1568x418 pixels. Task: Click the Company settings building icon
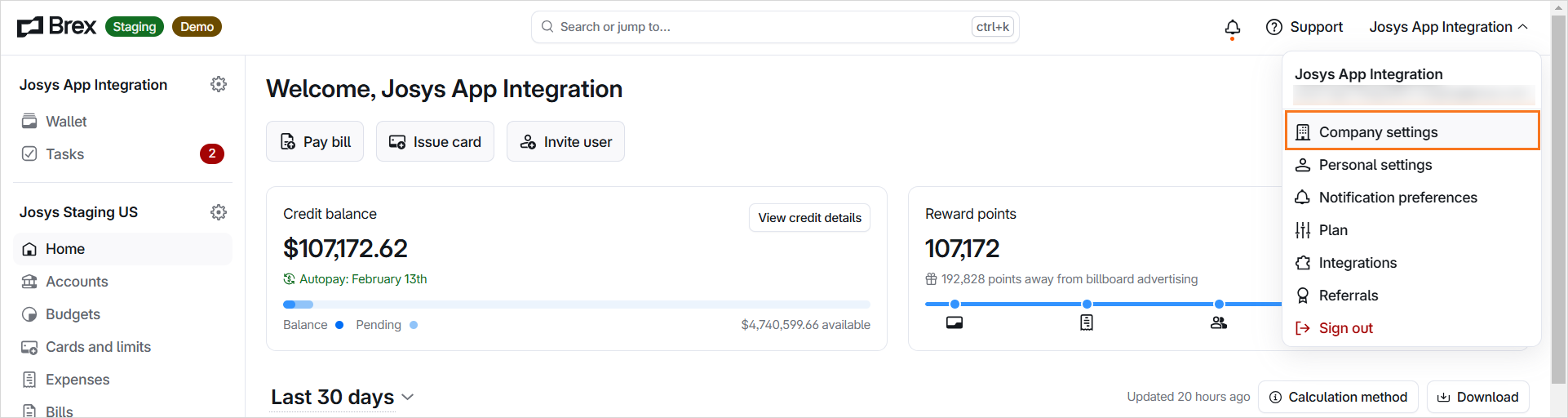[1303, 132]
